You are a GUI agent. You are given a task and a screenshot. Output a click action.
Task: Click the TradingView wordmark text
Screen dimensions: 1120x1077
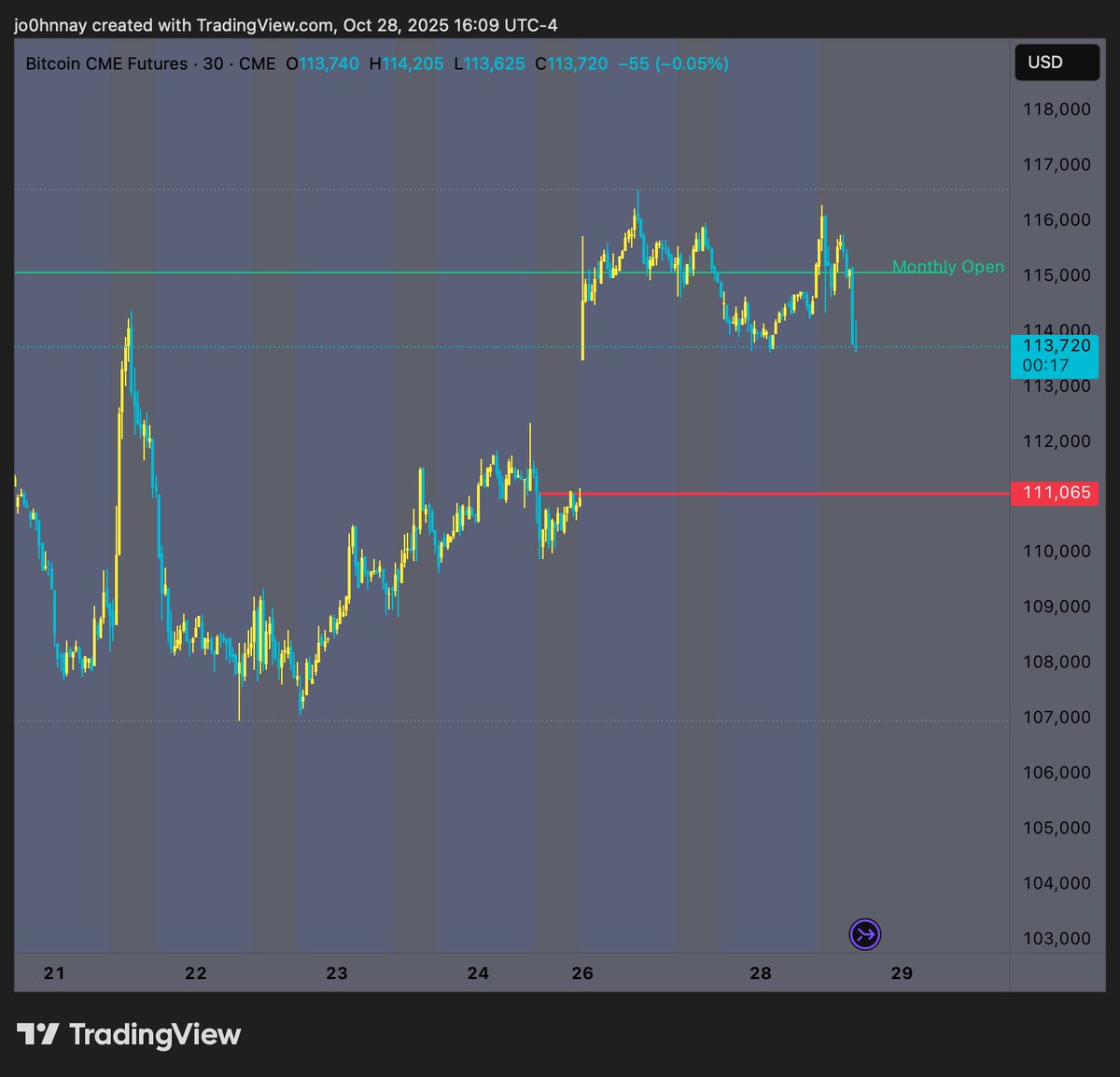click(x=155, y=1034)
